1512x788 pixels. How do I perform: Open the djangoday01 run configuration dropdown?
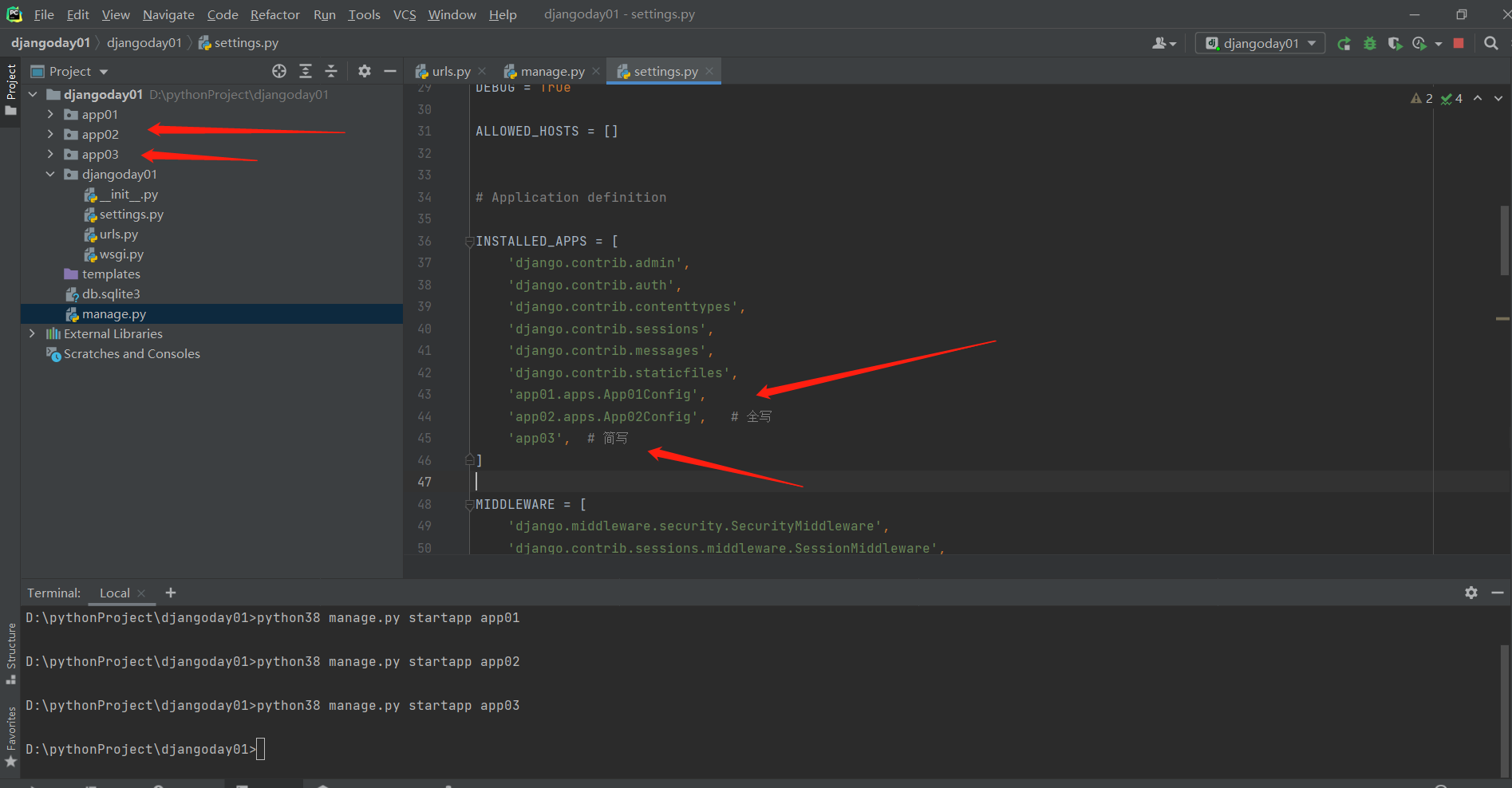pos(1260,44)
